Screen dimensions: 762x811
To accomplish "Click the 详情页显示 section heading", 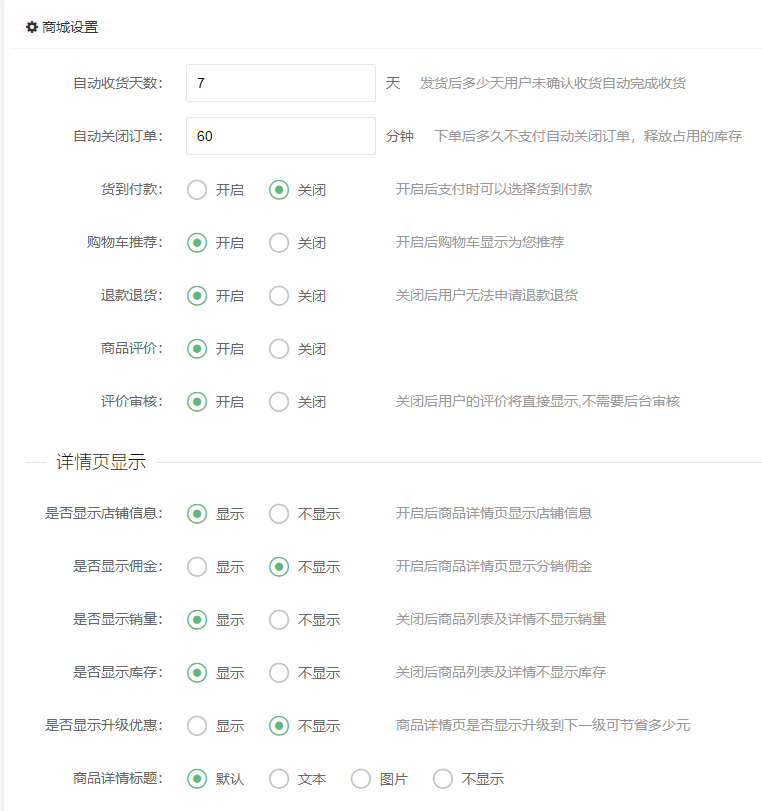I will [101, 462].
